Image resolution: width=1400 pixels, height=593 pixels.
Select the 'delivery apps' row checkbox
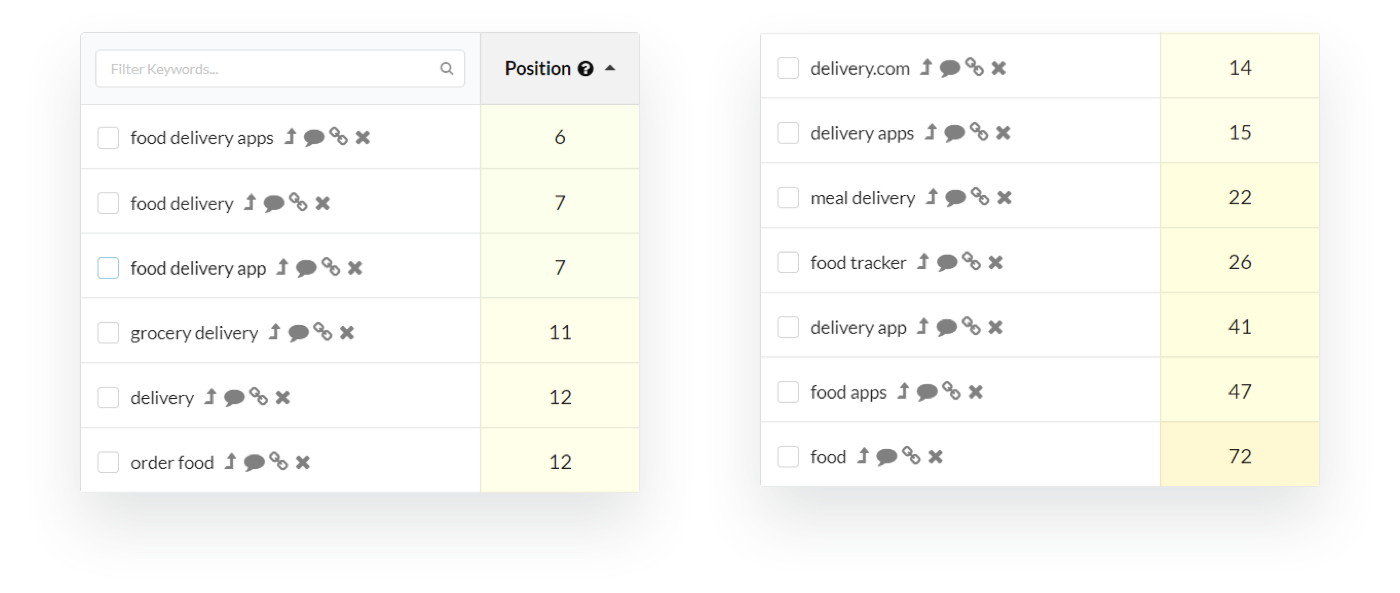tap(788, 133)
